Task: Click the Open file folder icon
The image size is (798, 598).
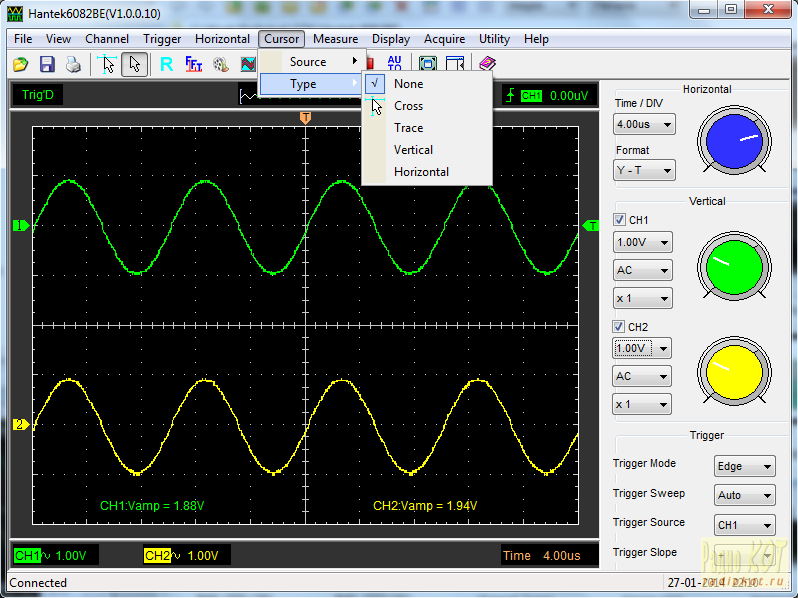Action: coord(20,64)
